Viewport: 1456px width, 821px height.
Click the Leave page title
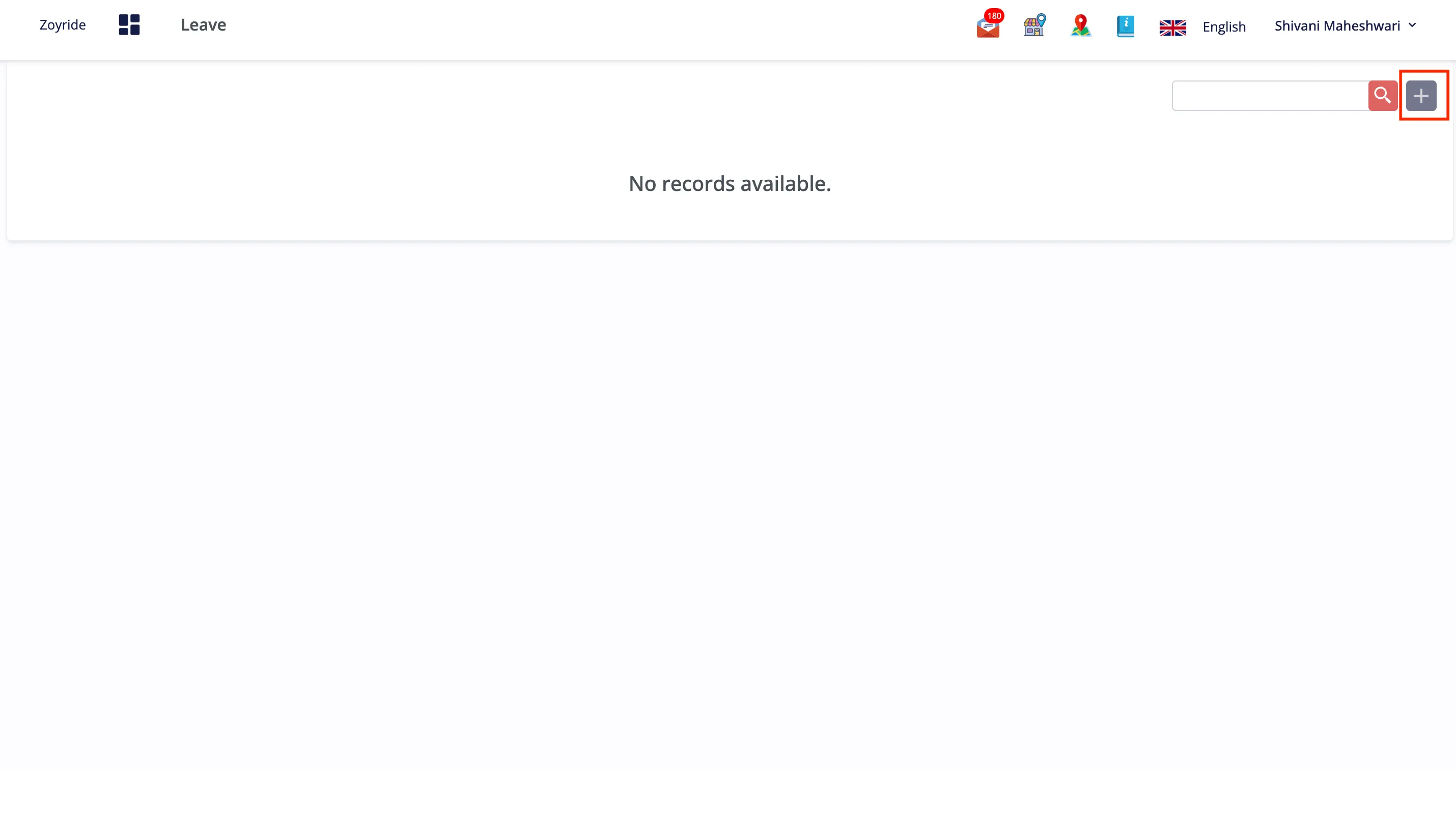click(x=204, y=25)
